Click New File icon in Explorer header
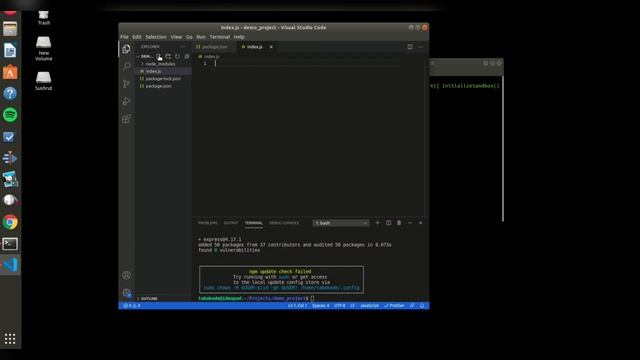Screen dimensions: 640x360 [x=159, y=56]
